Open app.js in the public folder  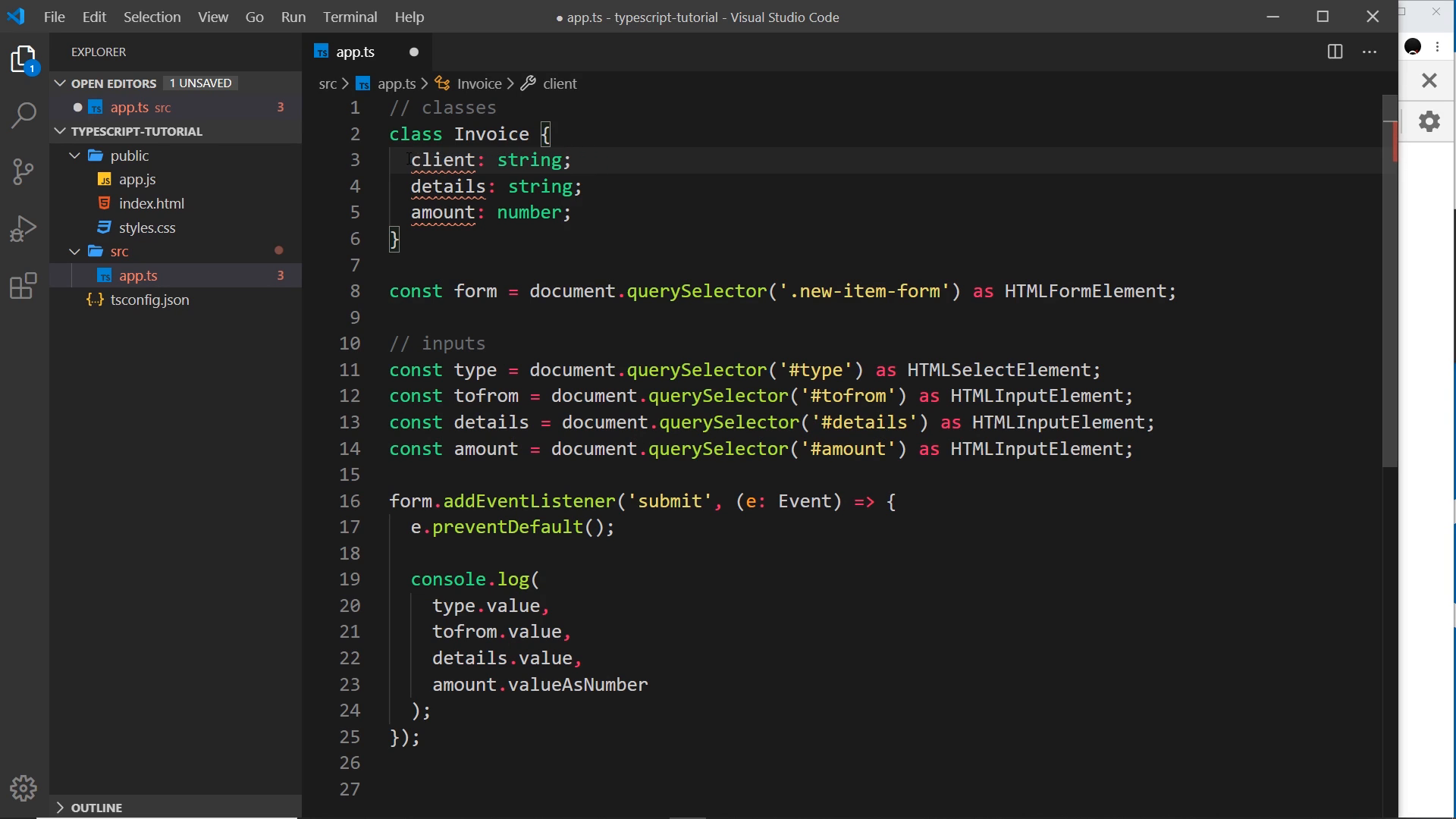[x=136, y=180]
